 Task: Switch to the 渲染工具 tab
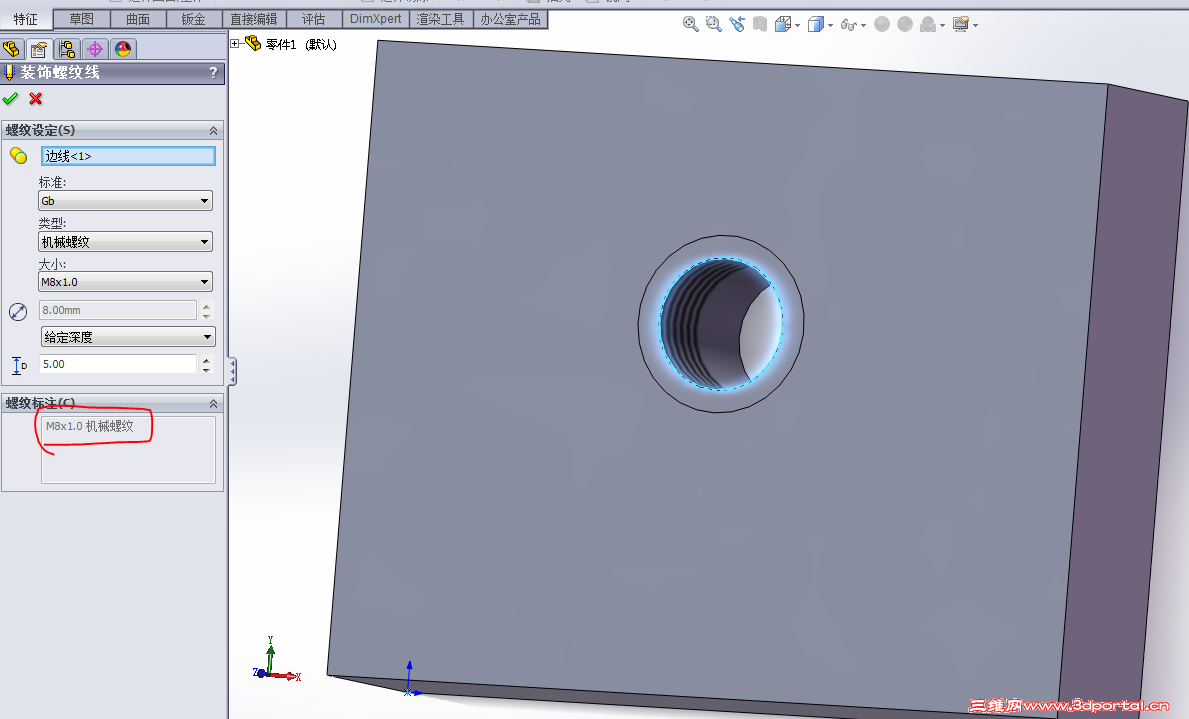441,19
